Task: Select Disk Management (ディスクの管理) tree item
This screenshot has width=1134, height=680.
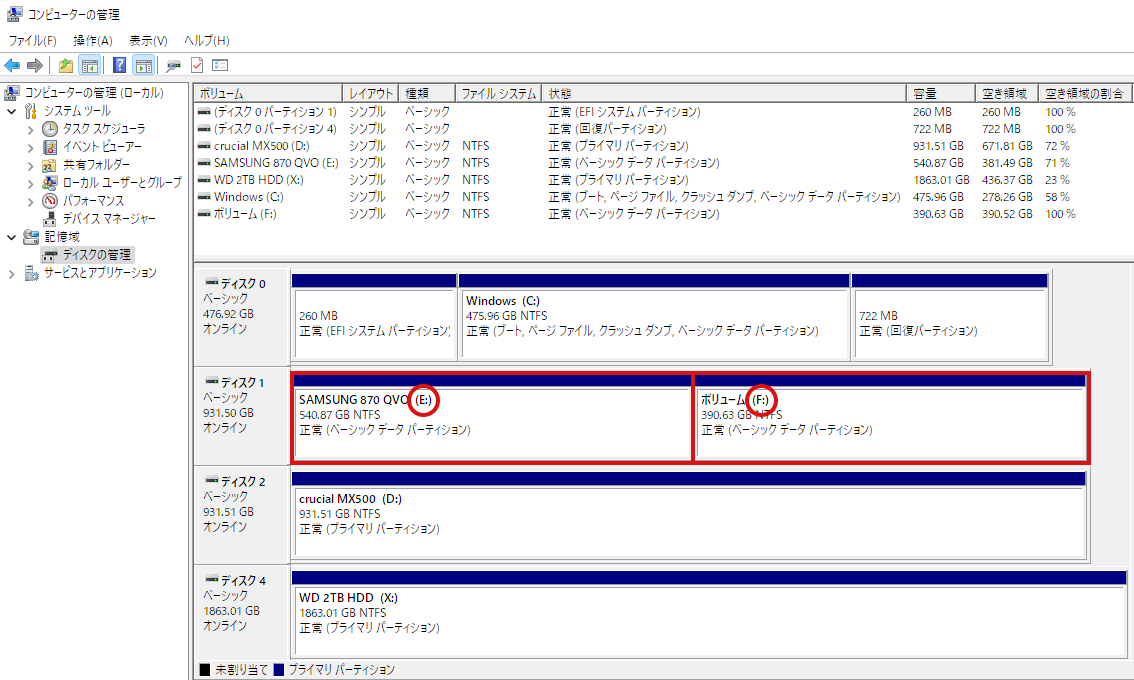Action: click(97, 255)
